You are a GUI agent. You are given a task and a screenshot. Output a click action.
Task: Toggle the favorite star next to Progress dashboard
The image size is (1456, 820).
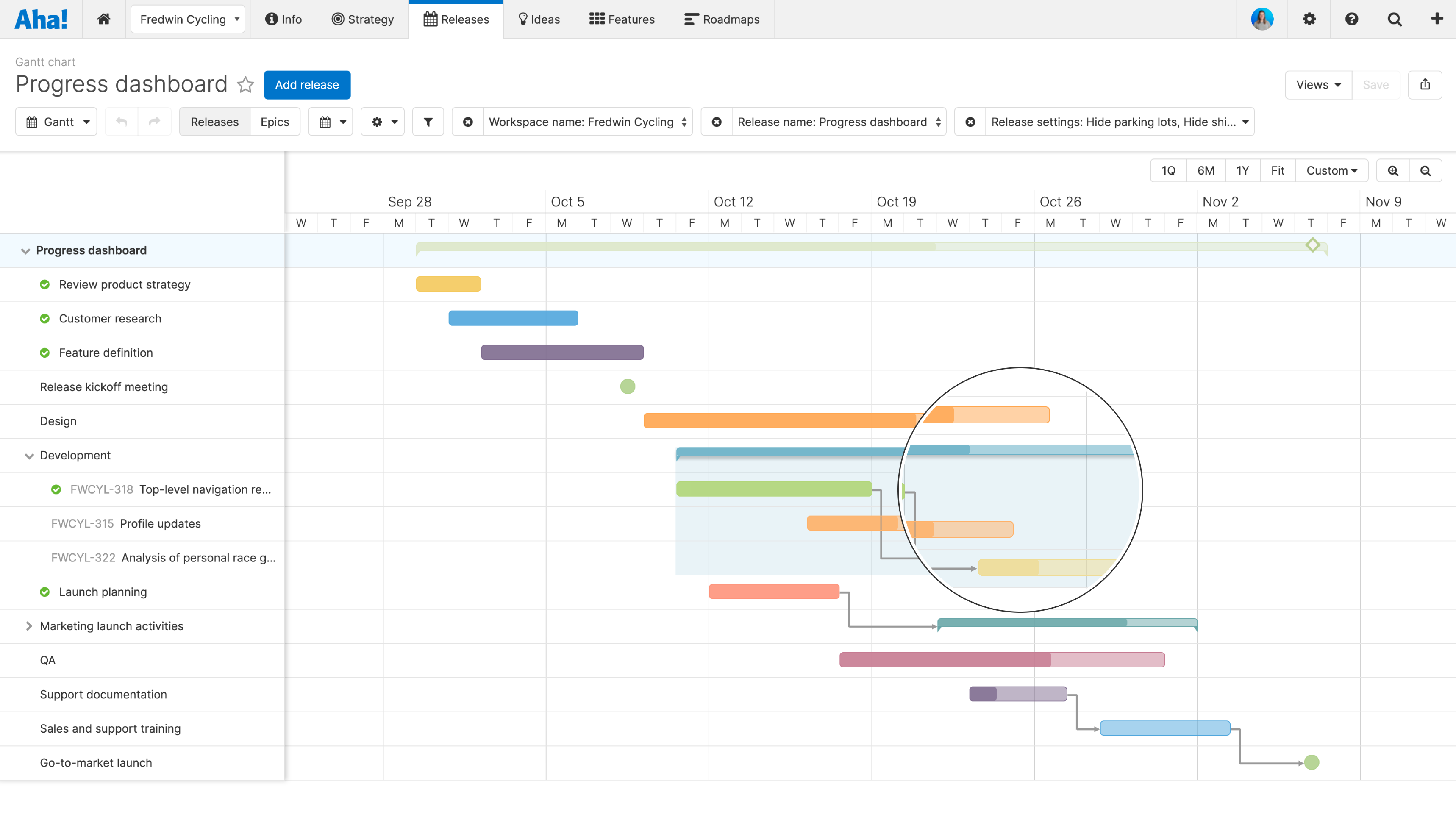pyautogui.click(x=245, y=85)
